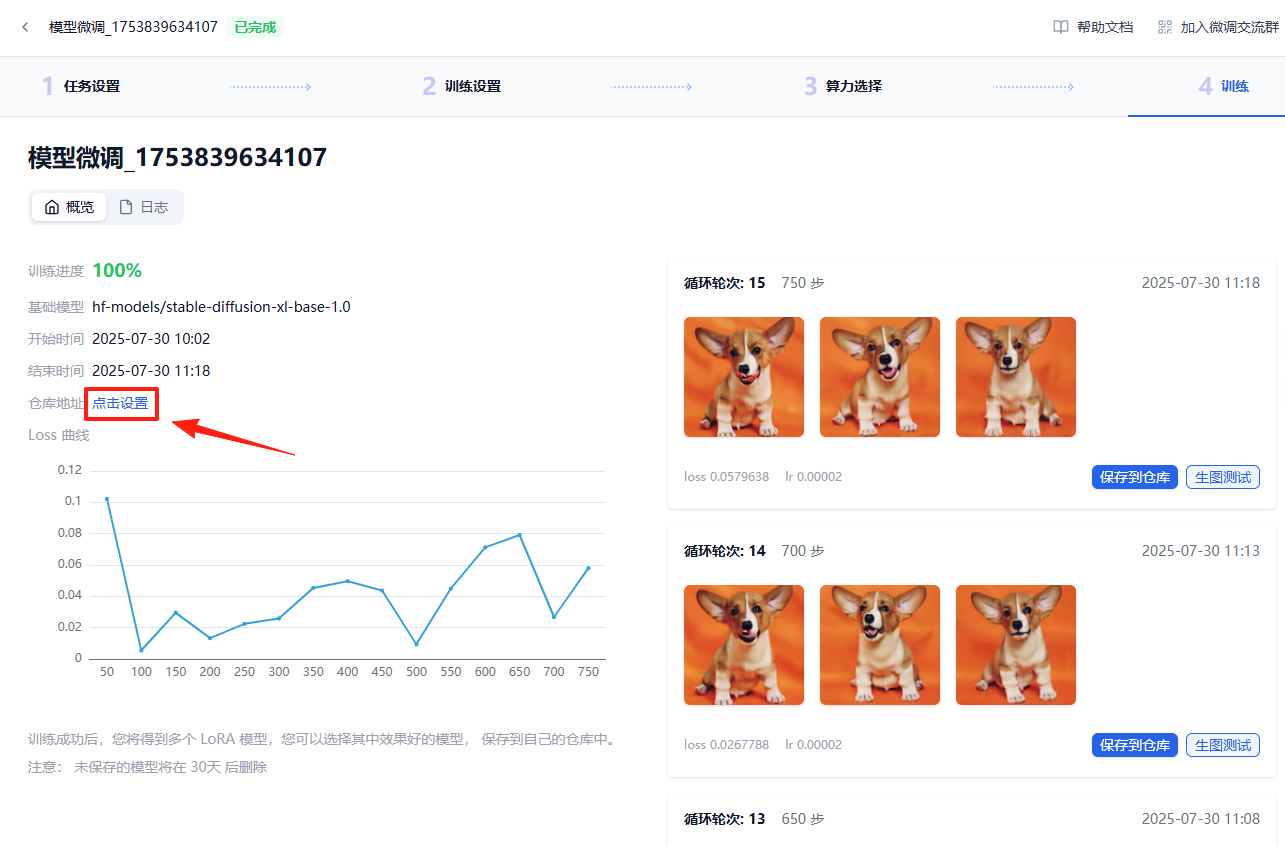Click the 2025-07-30 11:13 timestamp
Image resolution: width=1285 pixels, height=846 pixels.
(x=1201, y=551)
